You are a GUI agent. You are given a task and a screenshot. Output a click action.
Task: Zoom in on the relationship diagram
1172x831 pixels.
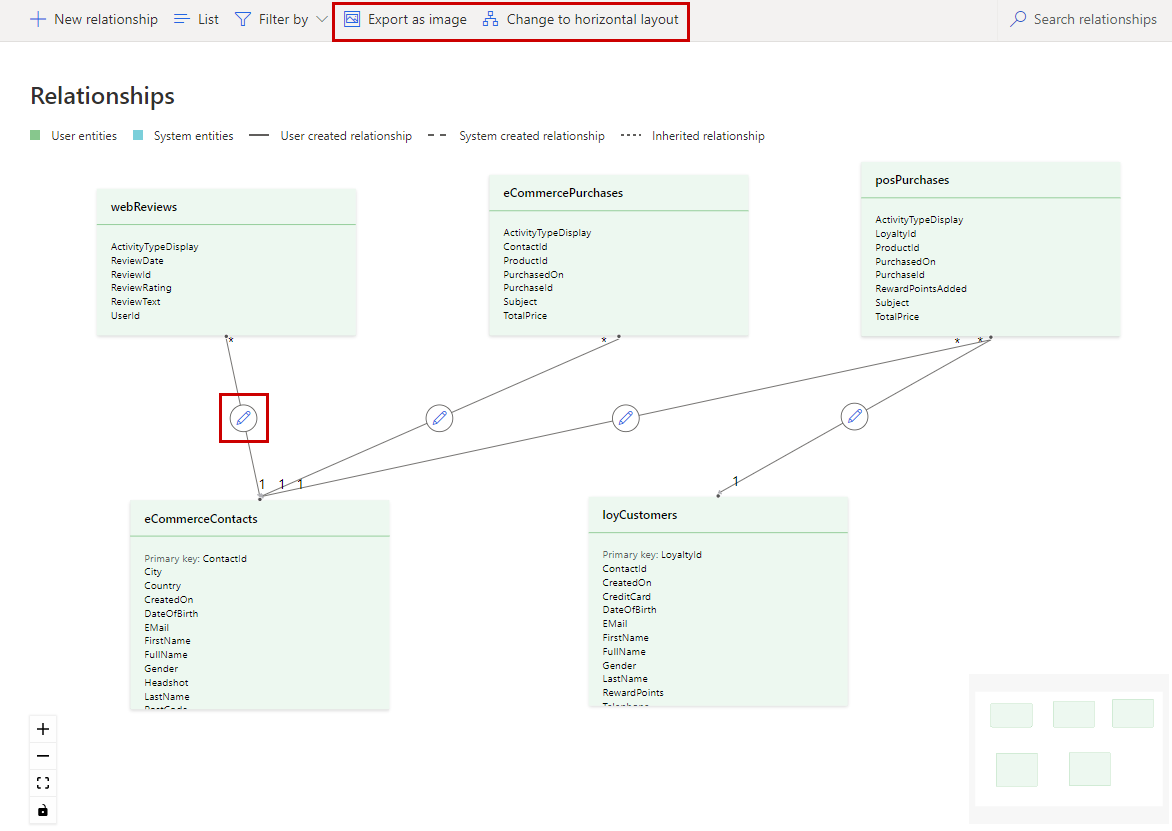tap(42, 728)
